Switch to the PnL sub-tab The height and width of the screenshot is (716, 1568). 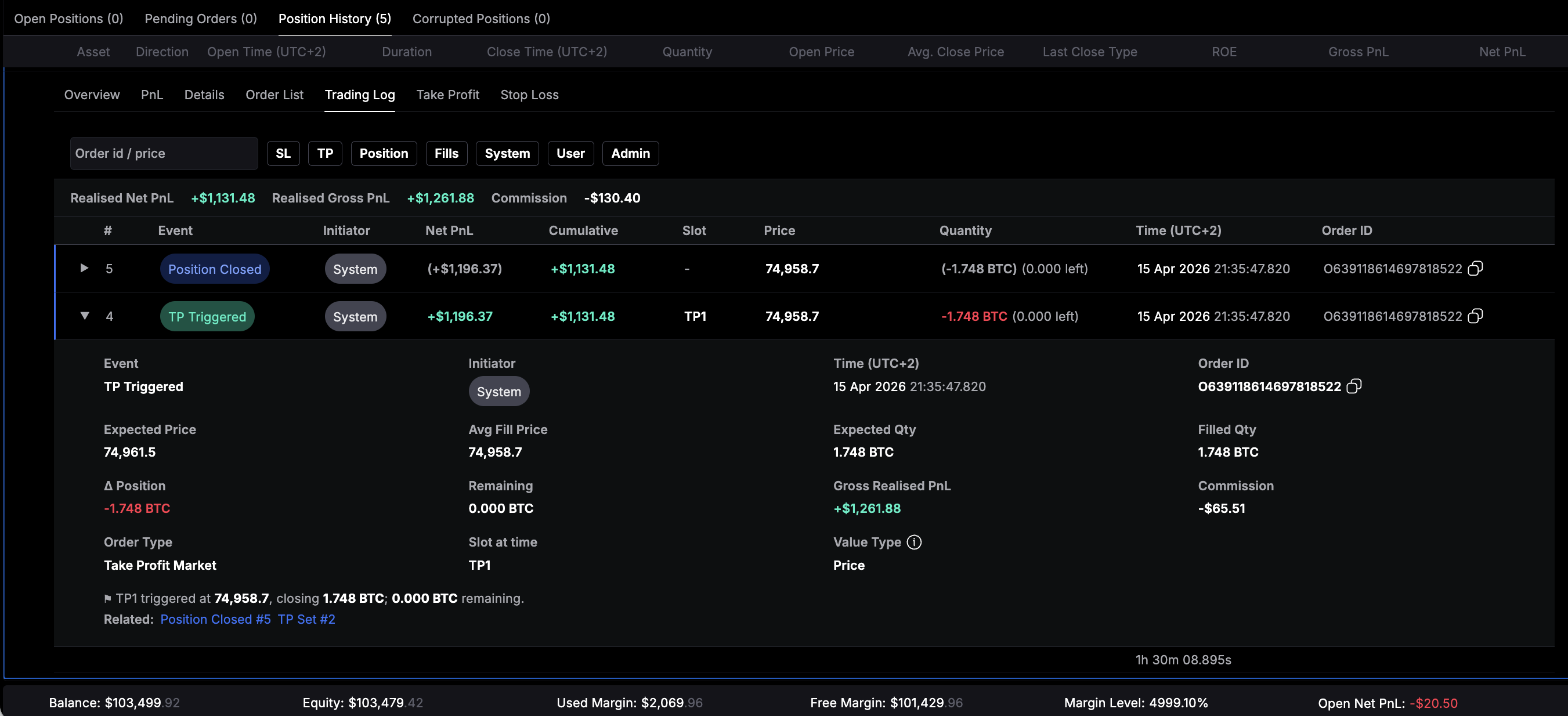[x=152, y=95]
